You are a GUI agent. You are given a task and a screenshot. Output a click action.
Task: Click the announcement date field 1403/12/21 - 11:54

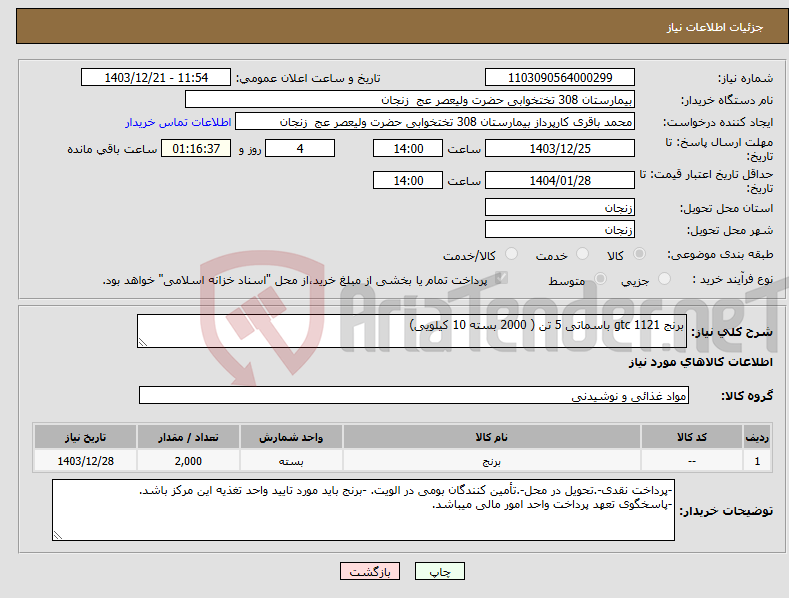coord(156,78)
